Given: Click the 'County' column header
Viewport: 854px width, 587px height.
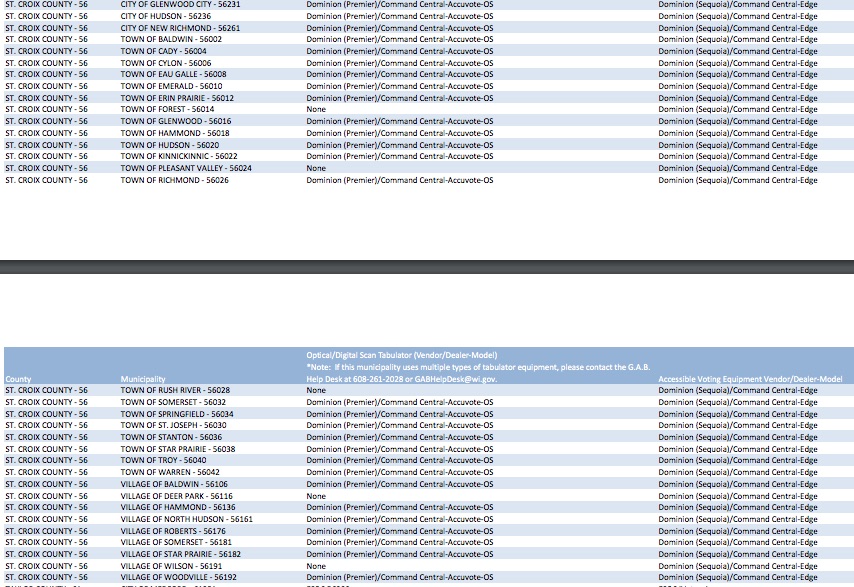Looking at the screenshot, I should pyautogui.click(x=18, y=379).
